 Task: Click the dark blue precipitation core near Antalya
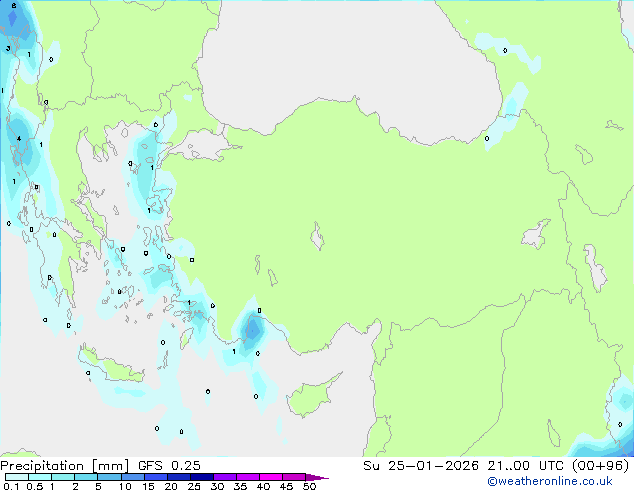[x=253, y=329]
